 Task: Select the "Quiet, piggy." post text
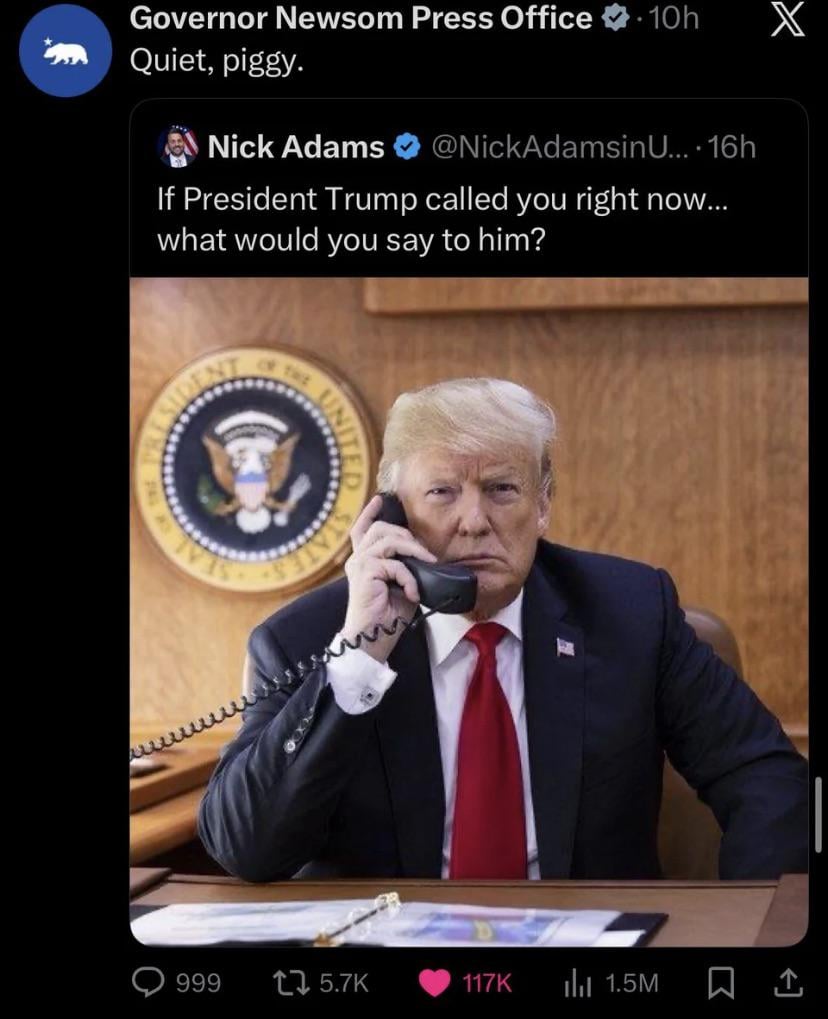pyautogui.click(x=216, y=61)
